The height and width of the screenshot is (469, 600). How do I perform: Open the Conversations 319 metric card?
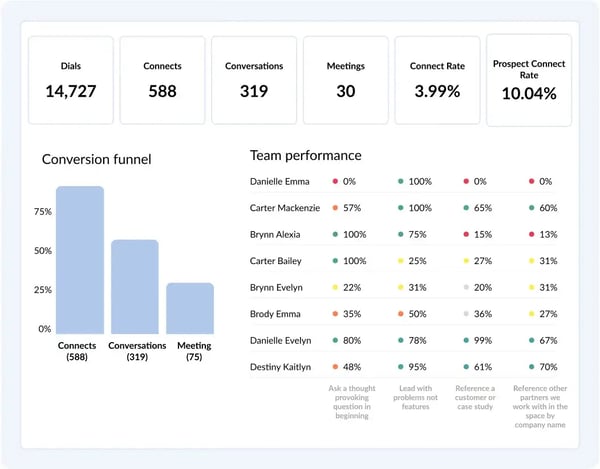coord(254,80)
